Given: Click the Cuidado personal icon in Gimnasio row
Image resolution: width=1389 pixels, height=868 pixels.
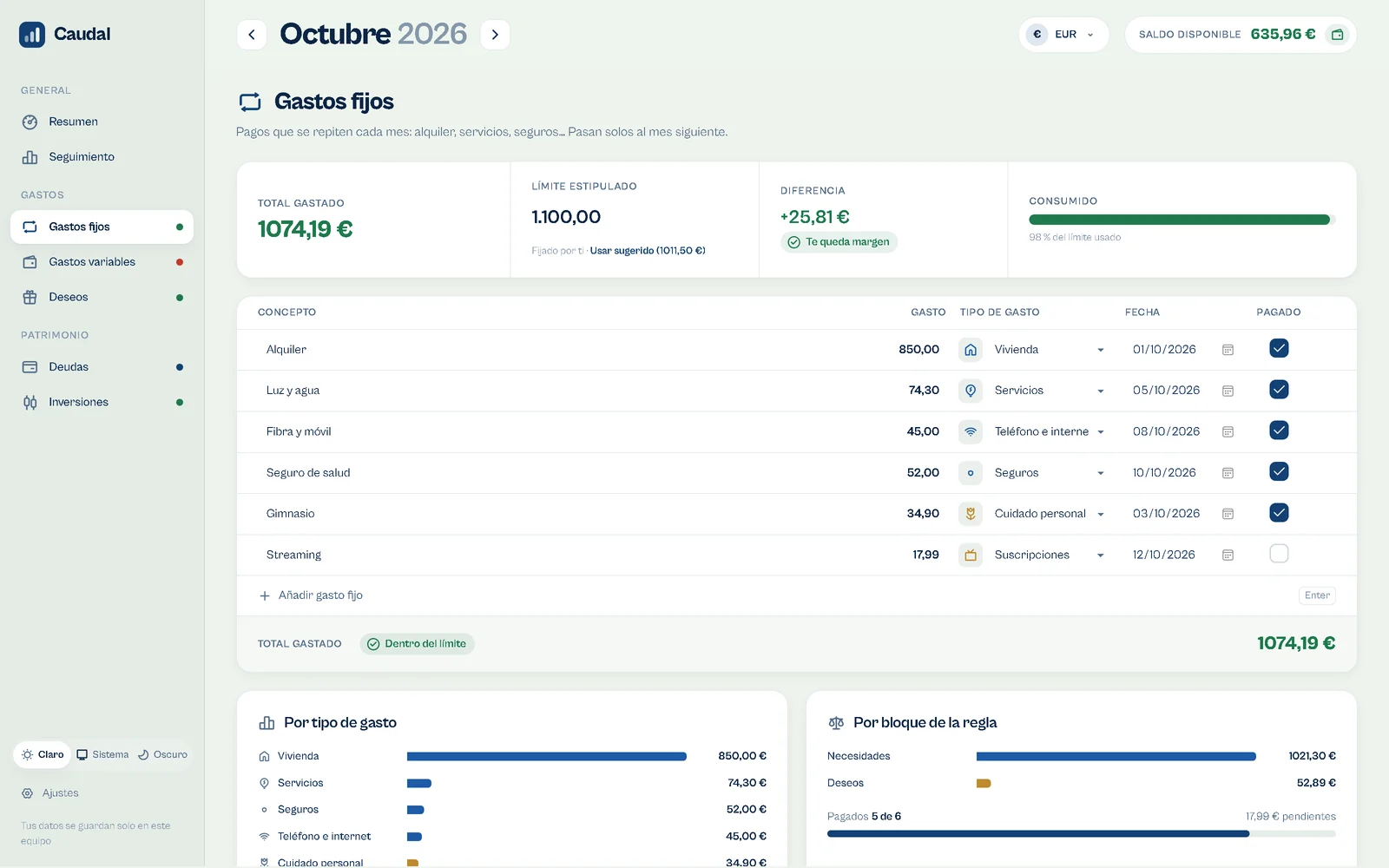Looking at the screenshot, I should tap(971, 514).
